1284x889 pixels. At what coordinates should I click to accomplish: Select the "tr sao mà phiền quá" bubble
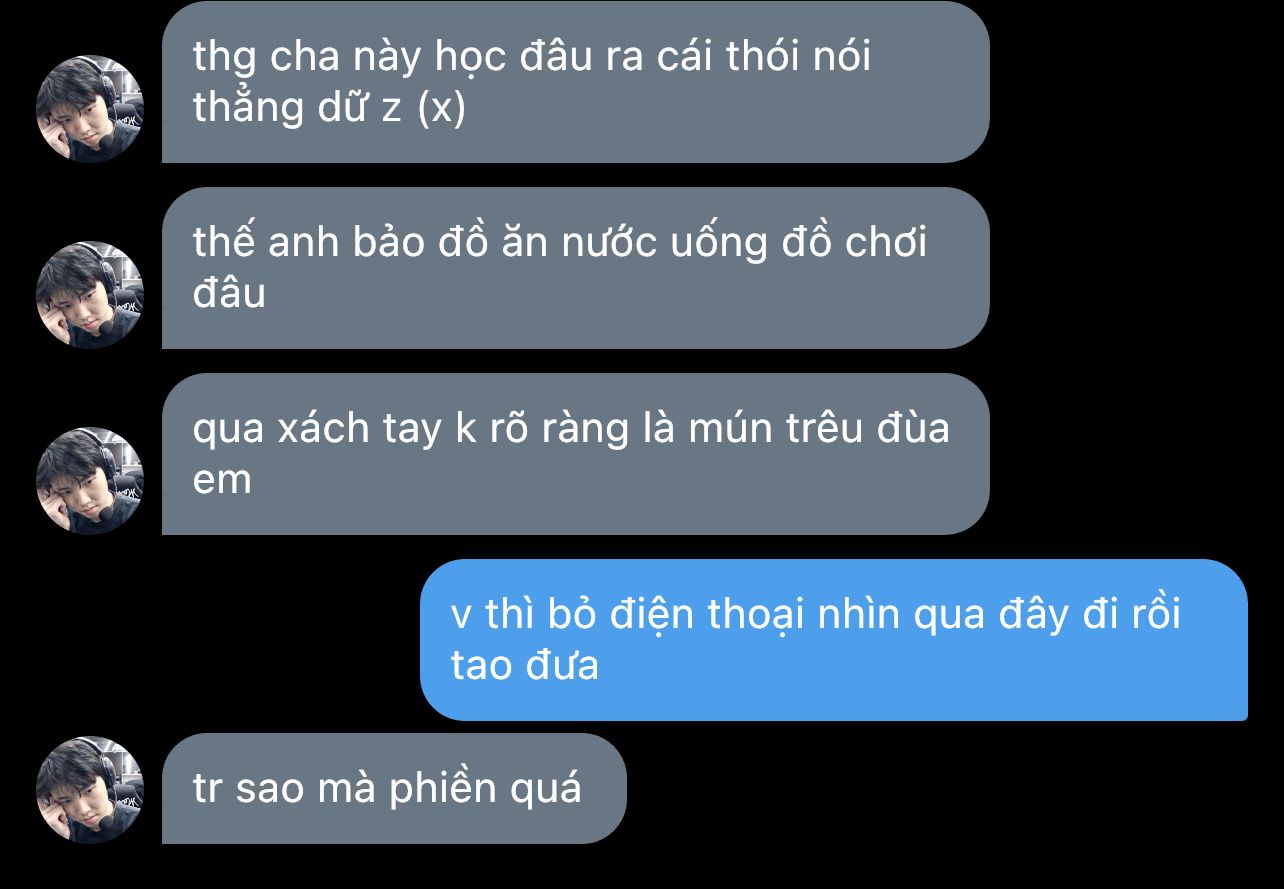click(x=394, y=789)
